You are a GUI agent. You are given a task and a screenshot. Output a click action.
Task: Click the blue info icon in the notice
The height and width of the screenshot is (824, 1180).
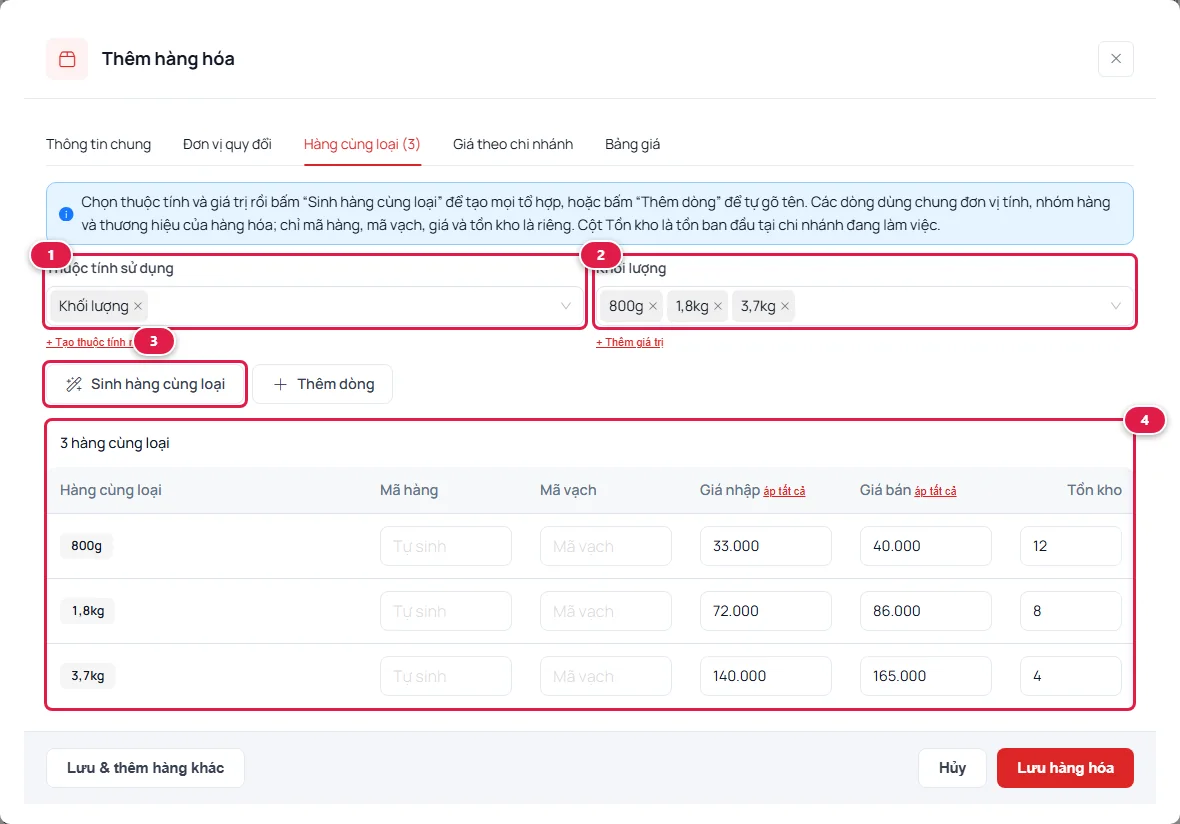pos(66,214)
